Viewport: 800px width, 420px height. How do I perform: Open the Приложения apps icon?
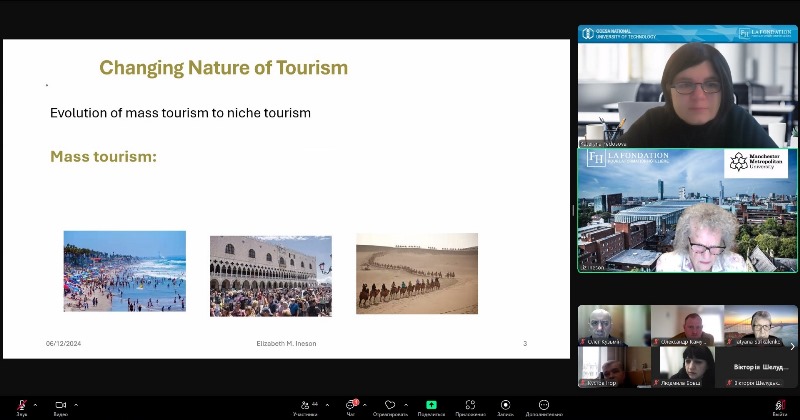coord(470,405)
